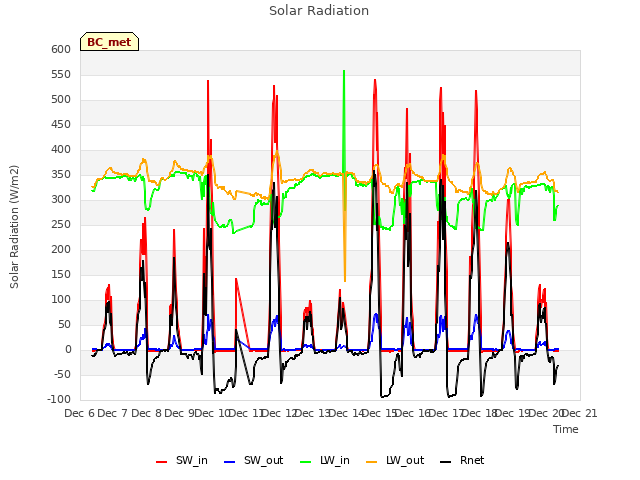Click the Solar Radiation (W/m2) y-axis label

coord(14,227)
